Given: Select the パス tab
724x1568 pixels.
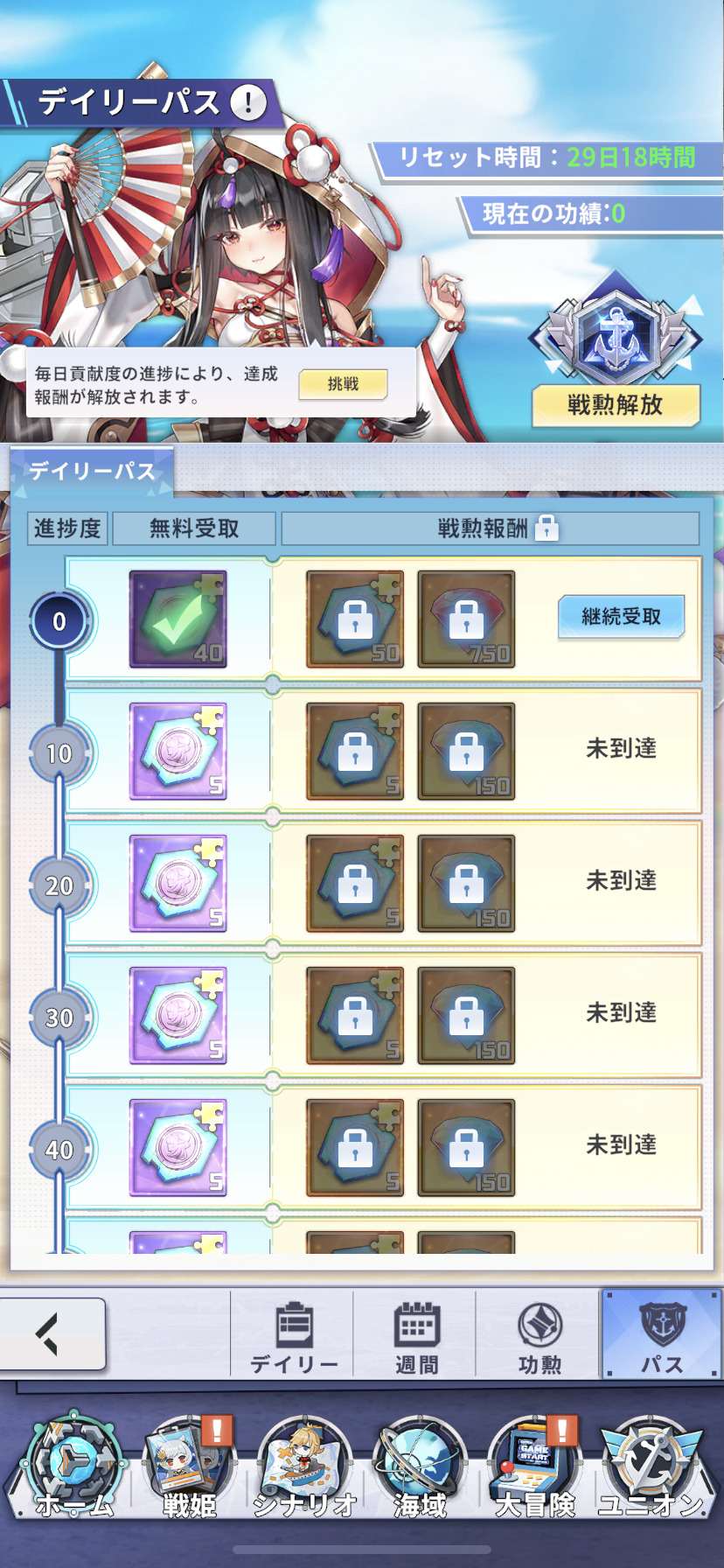Looking at the screenshot, I should pyautogui.click(x=662, y=1336).
